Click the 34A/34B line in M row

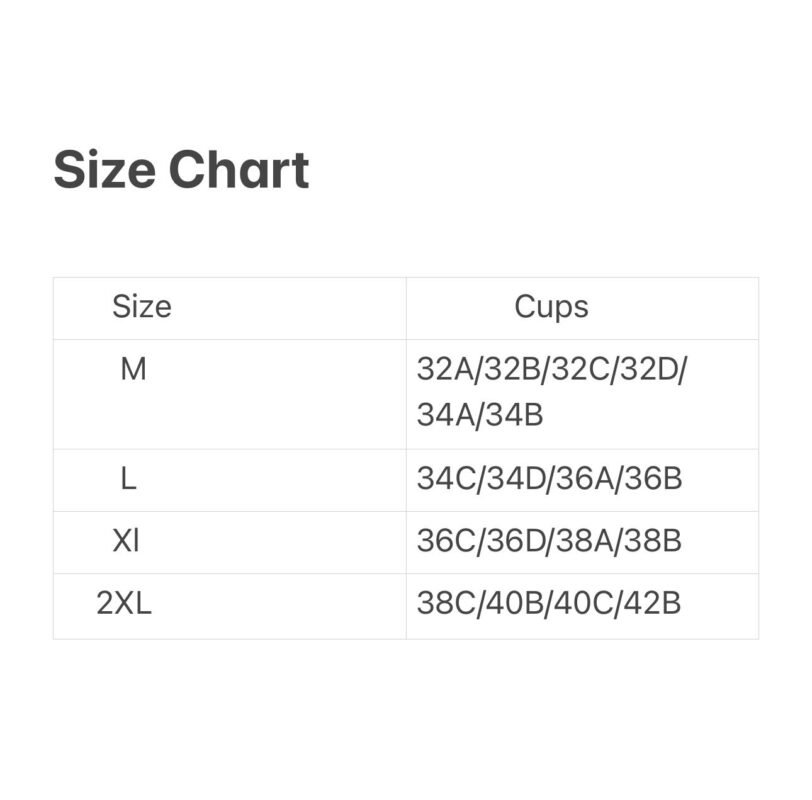point(480,414)
